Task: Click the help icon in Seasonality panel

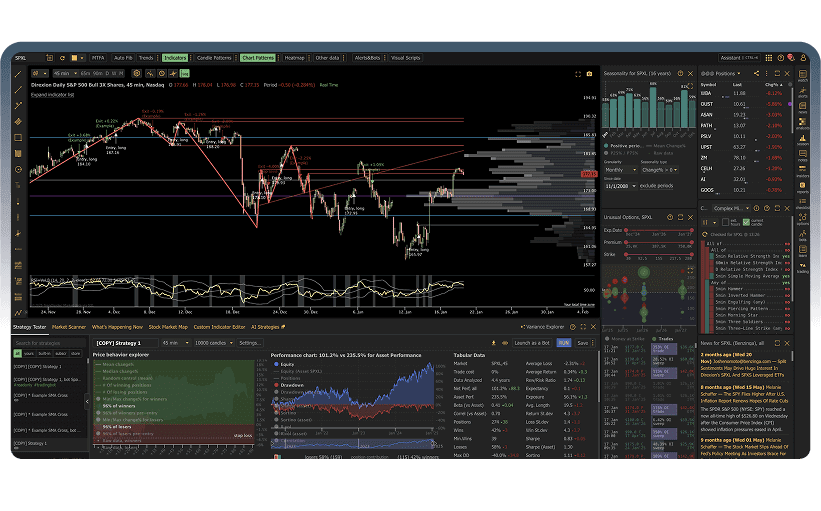Action: click(x=681, y=73)
